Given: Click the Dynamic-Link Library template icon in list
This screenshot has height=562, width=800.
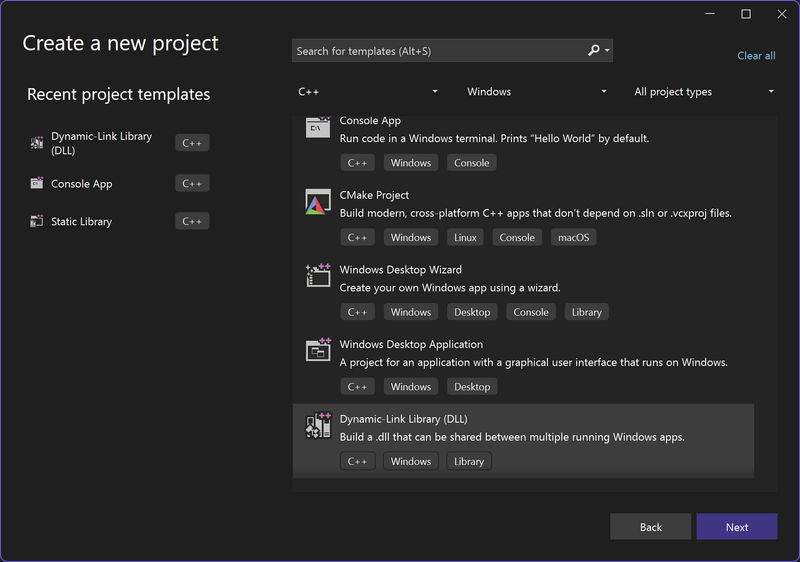Looking at the screenshot, I should (x=318, y=425).
